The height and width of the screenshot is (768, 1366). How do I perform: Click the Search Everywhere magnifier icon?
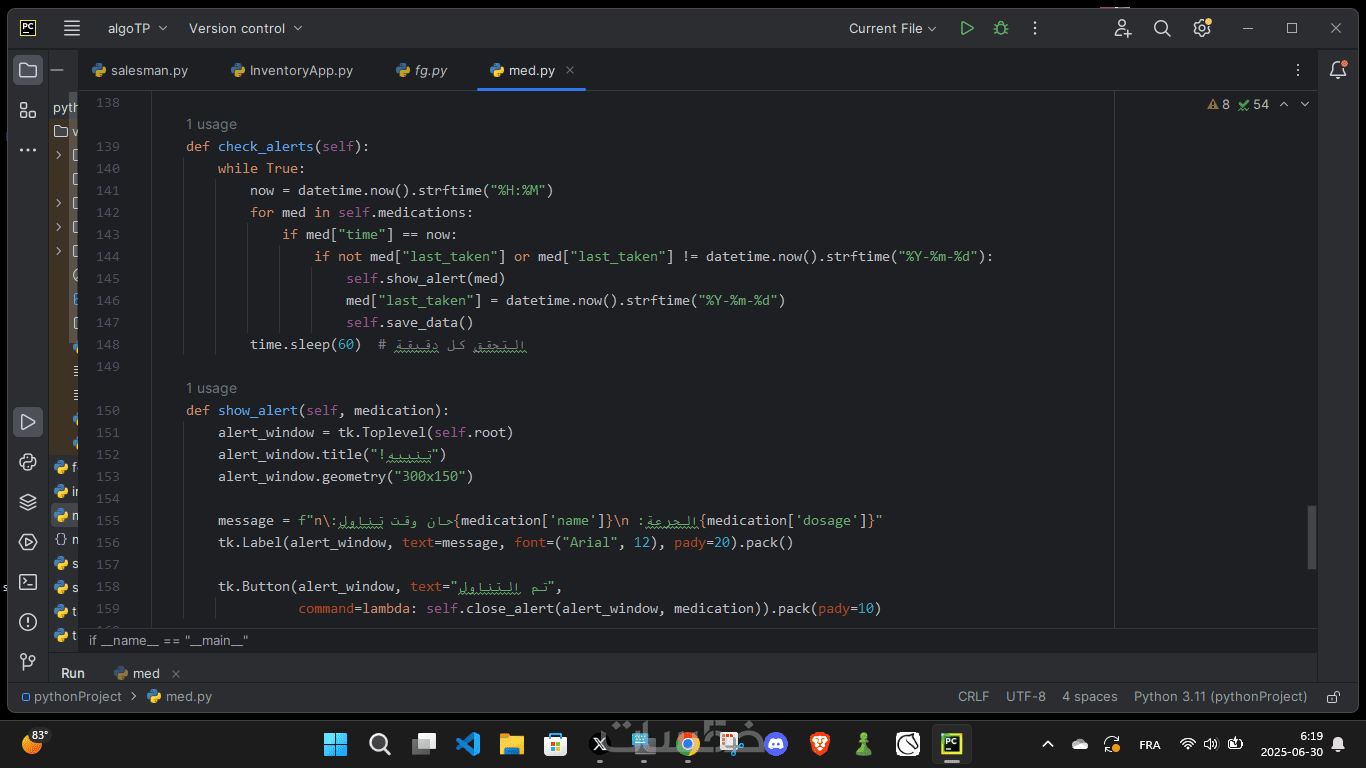(1162, 28)
